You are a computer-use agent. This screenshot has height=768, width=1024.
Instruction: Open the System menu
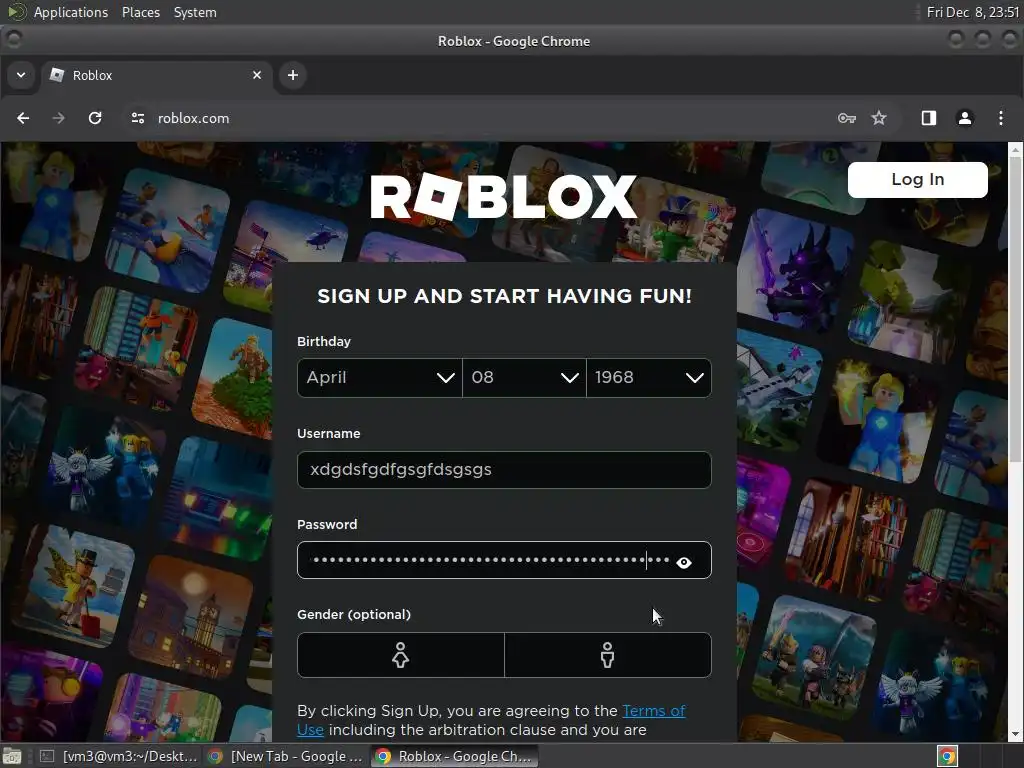pyautogui.click(x=195, y=12)
